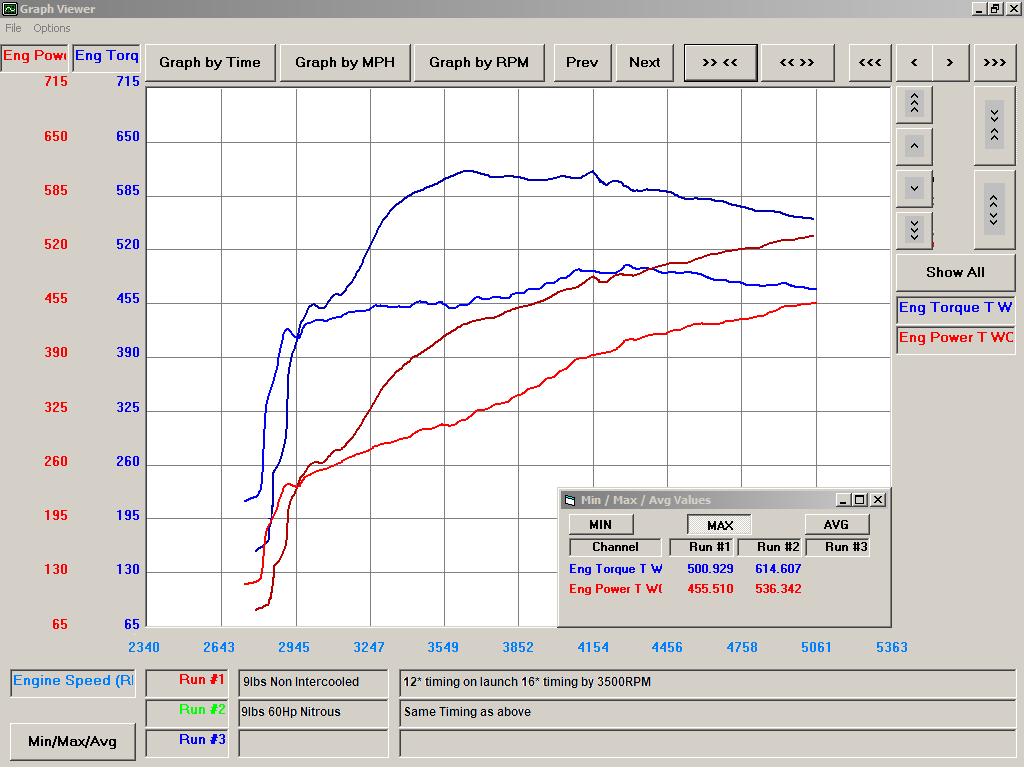Toggle the AVG values button
Image resolution: width=1024 pixels, height=768 pixels.
coord(836,524)
